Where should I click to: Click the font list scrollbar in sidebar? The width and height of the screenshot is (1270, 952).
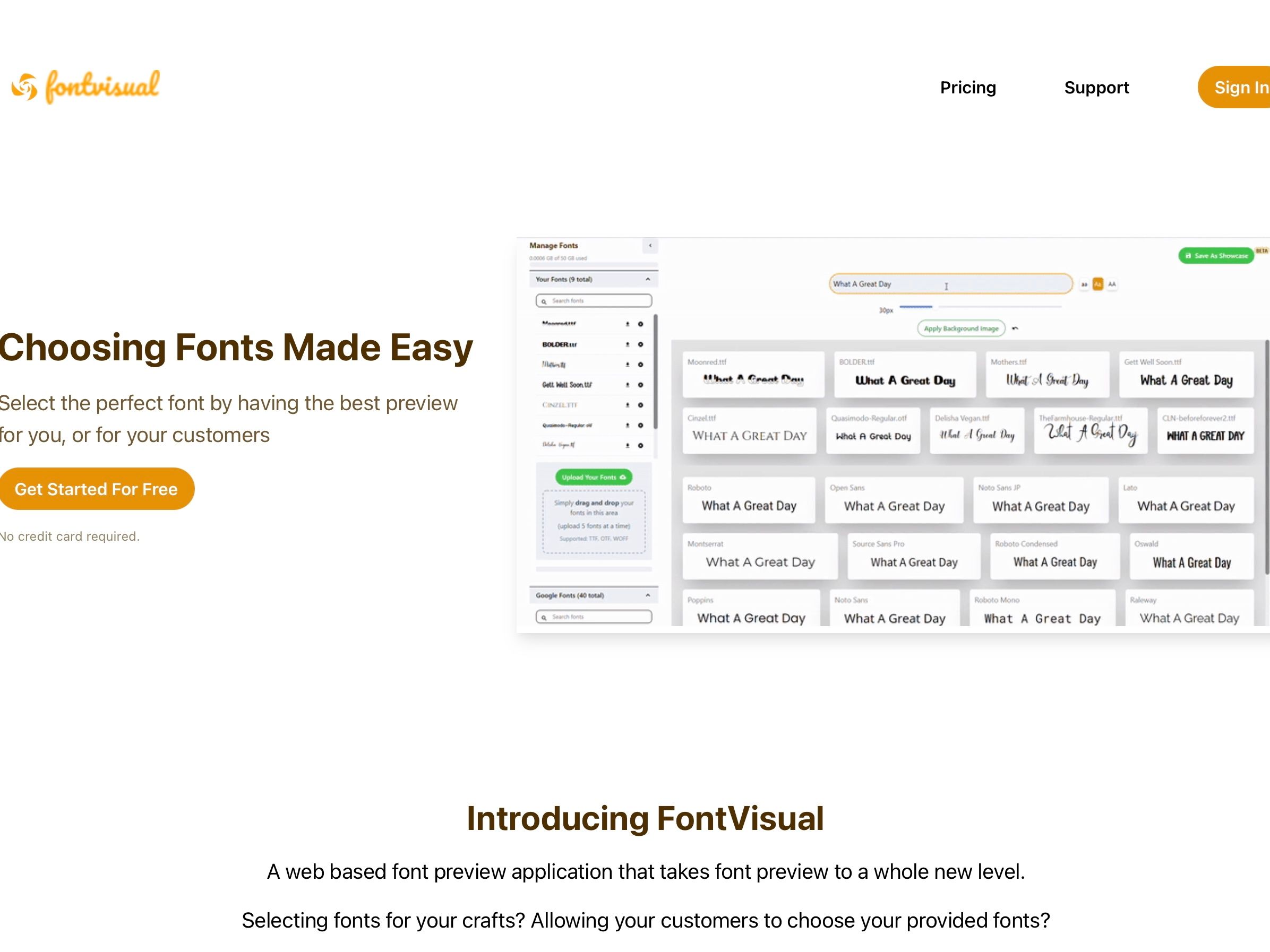[655, 372]
